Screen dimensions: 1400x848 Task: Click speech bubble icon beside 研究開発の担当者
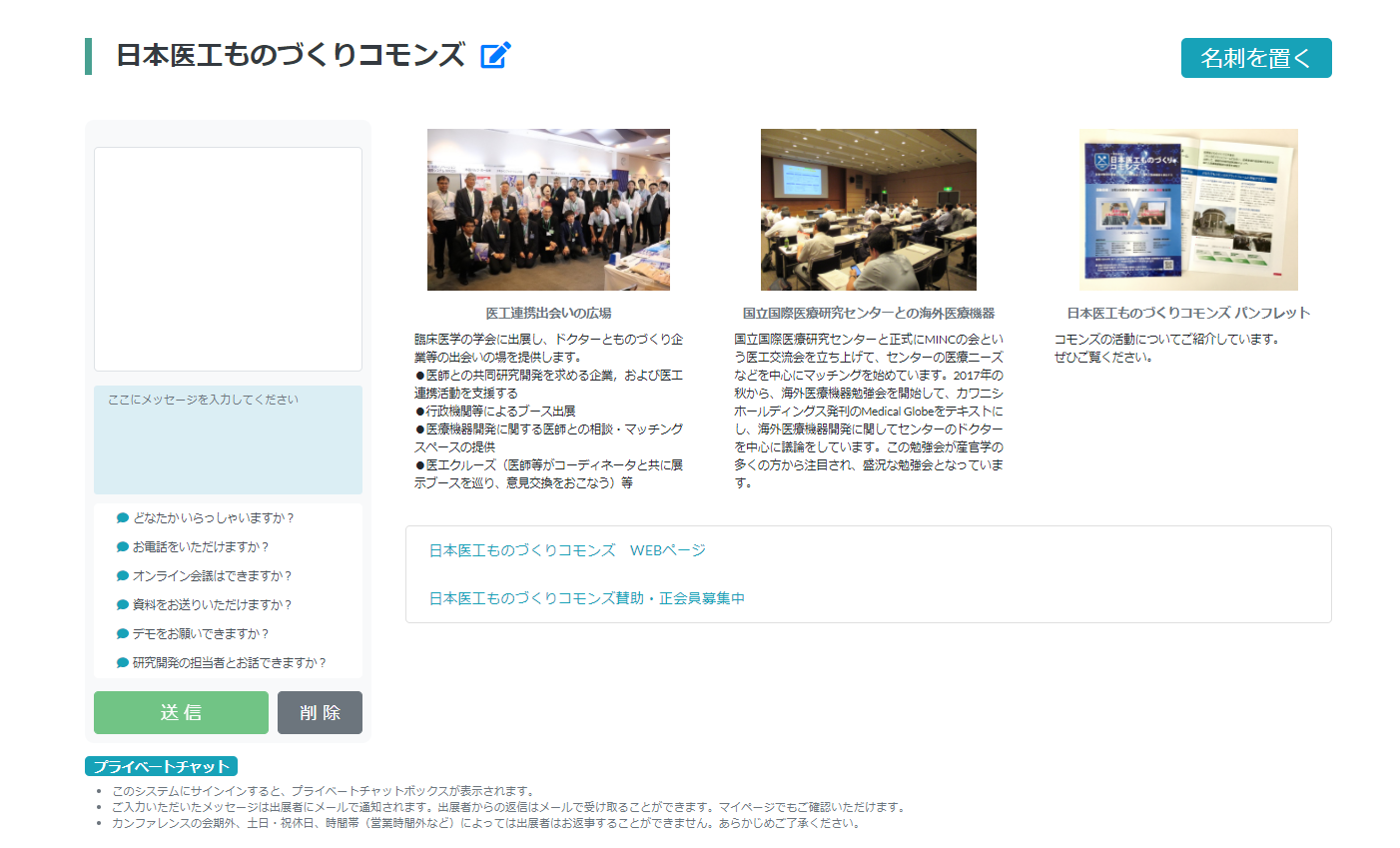[x=123, y=663]
